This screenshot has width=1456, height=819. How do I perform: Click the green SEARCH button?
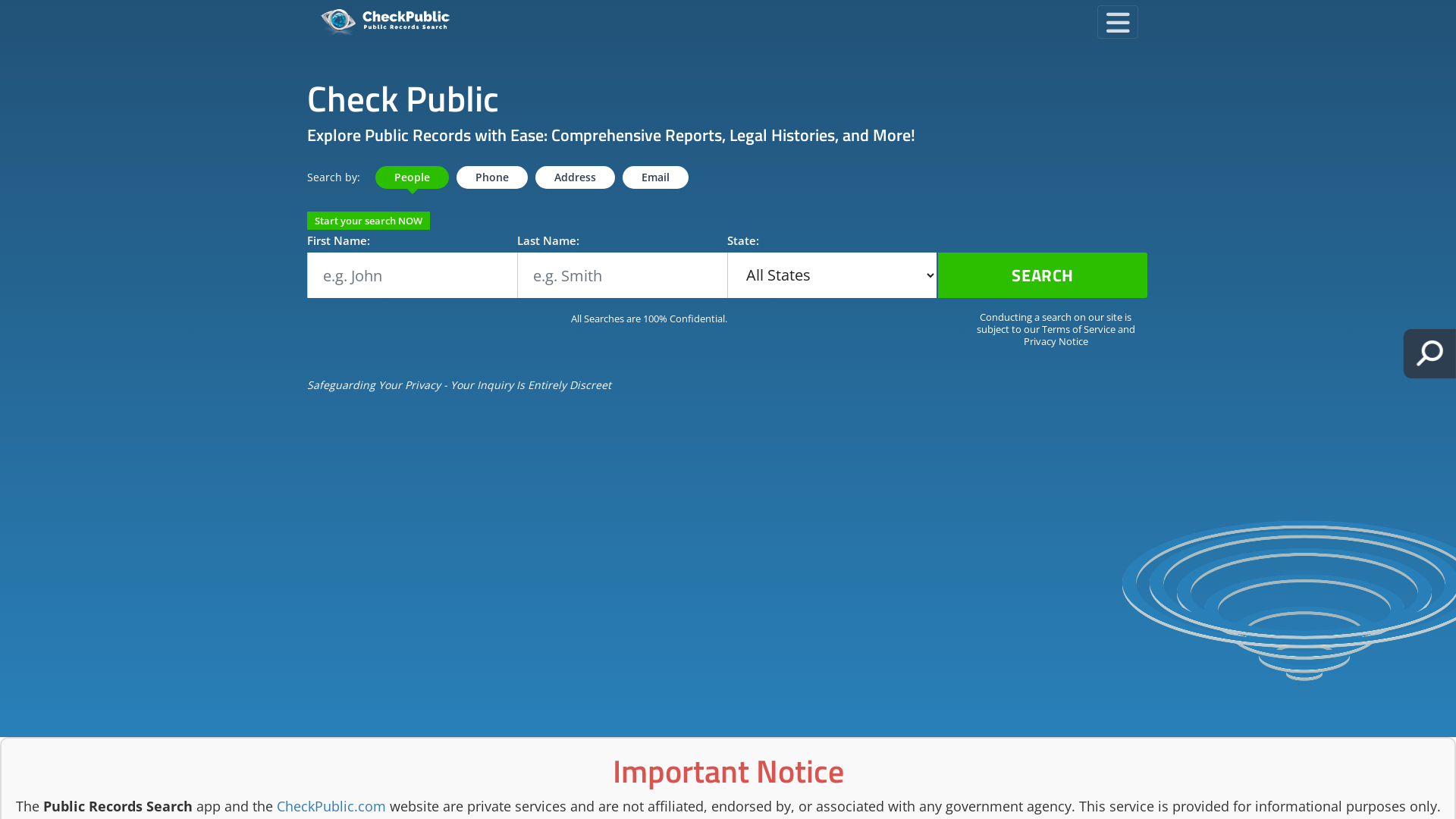coord(1042,275)
